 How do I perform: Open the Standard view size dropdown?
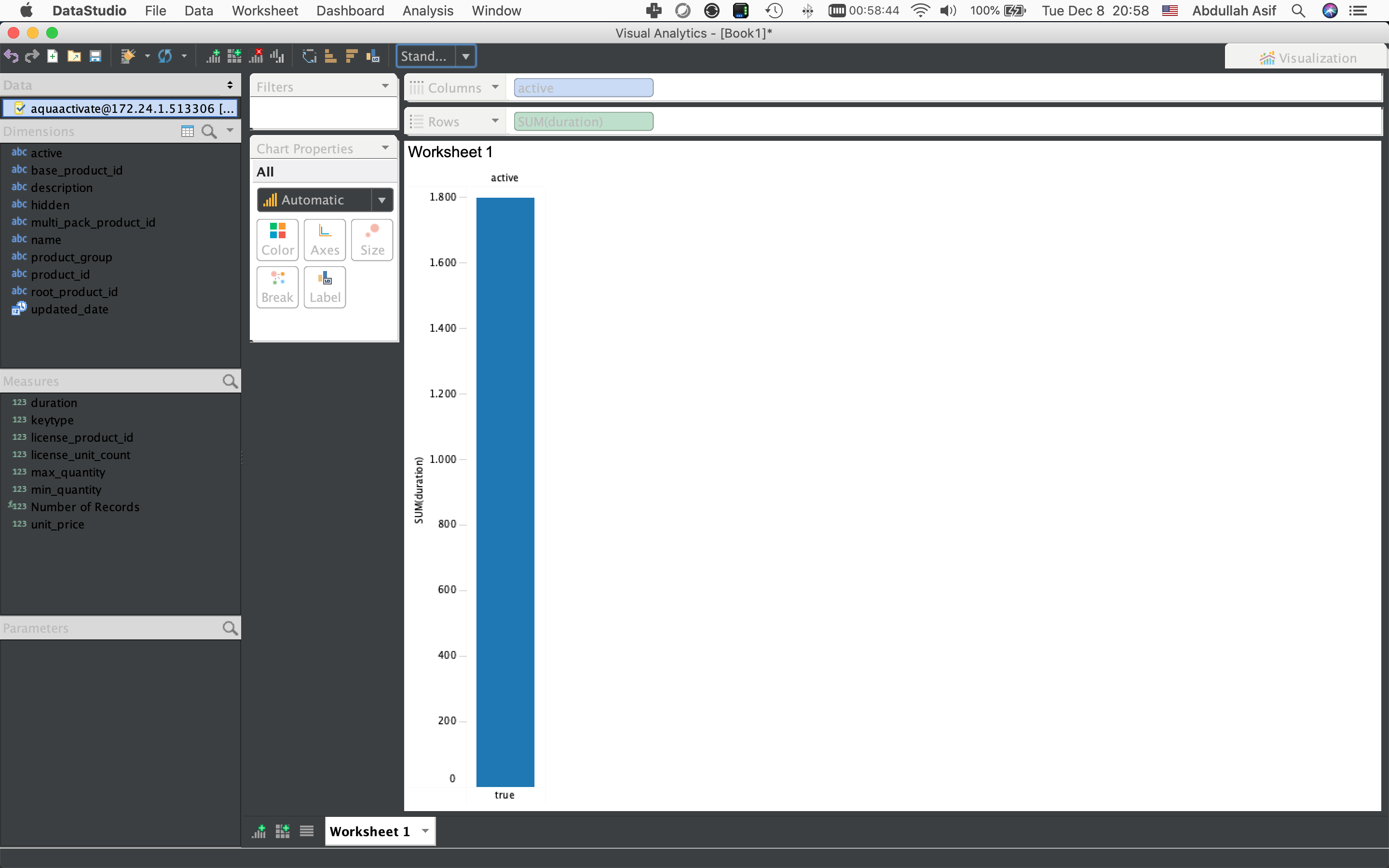click(465, 56)
